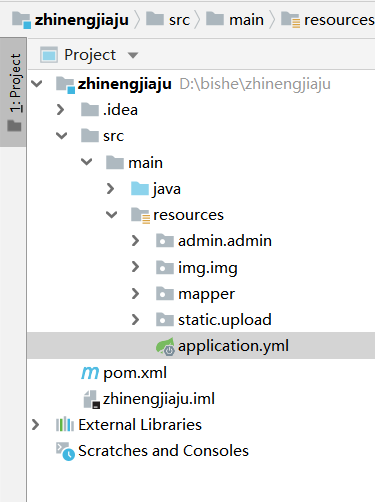
Task: Collapse the main folder chevron
Action: pyautogui.click(x=87, y=162)
